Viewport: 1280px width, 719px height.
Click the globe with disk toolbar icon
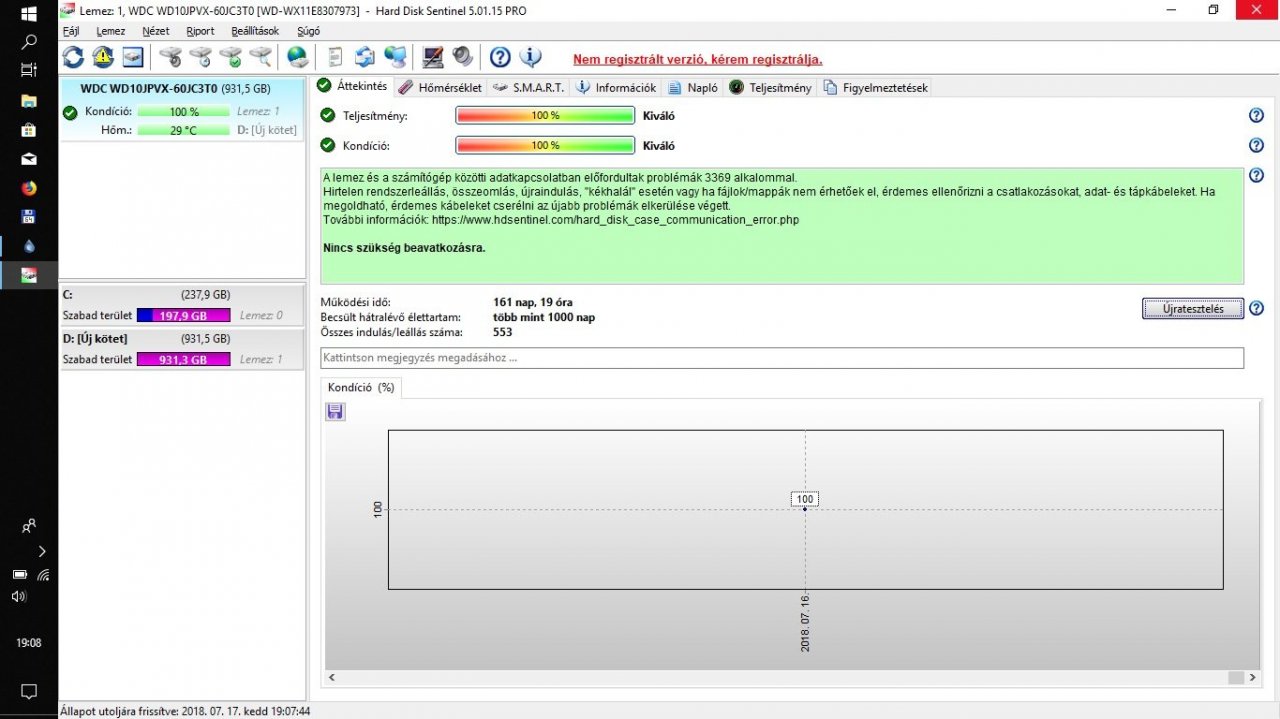pyautogui.click(x=297, y=57)
